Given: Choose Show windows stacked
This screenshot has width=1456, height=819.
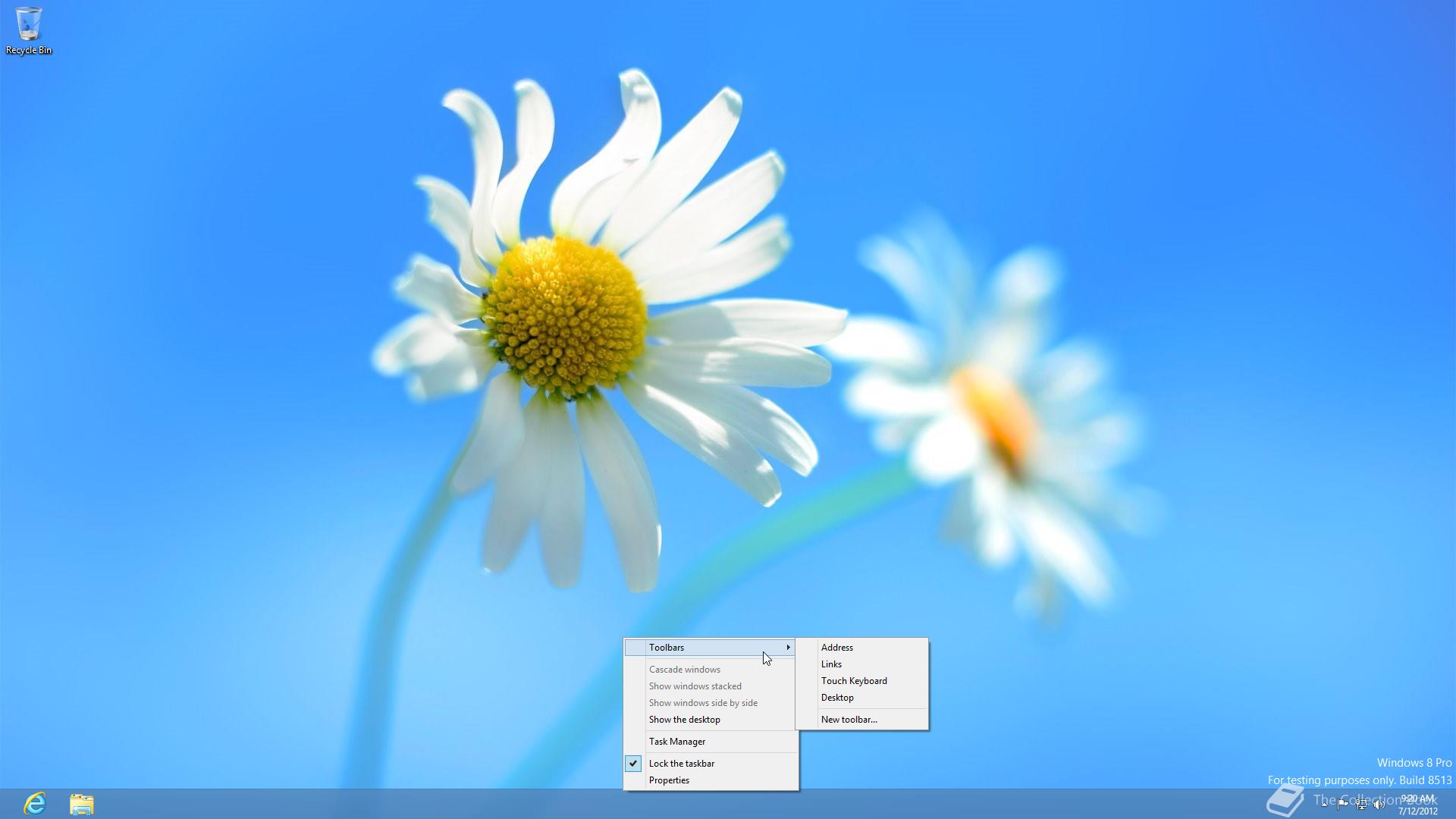Looking at the screenshot, I should (710, 686).
